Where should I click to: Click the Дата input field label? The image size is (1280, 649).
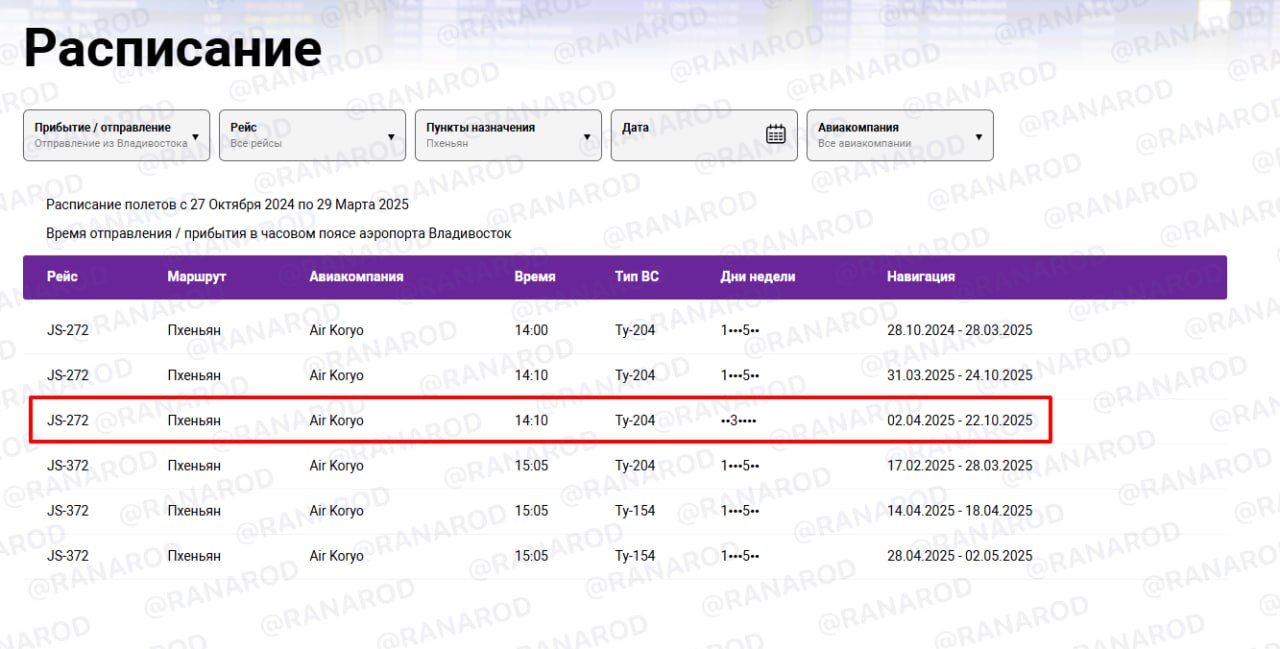[x=635, y=128]
